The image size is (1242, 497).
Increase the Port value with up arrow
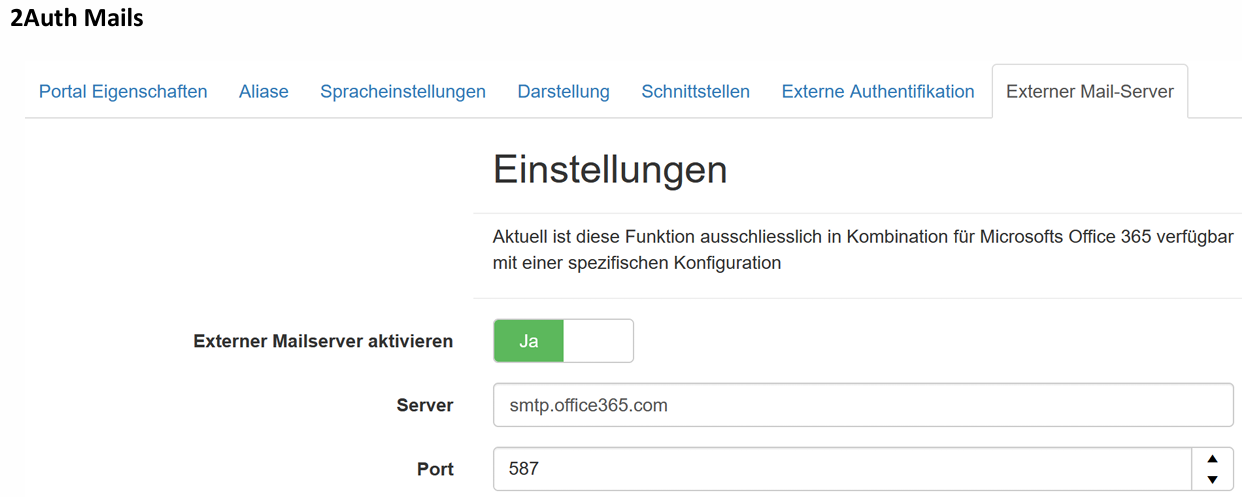click(1212, 459)
